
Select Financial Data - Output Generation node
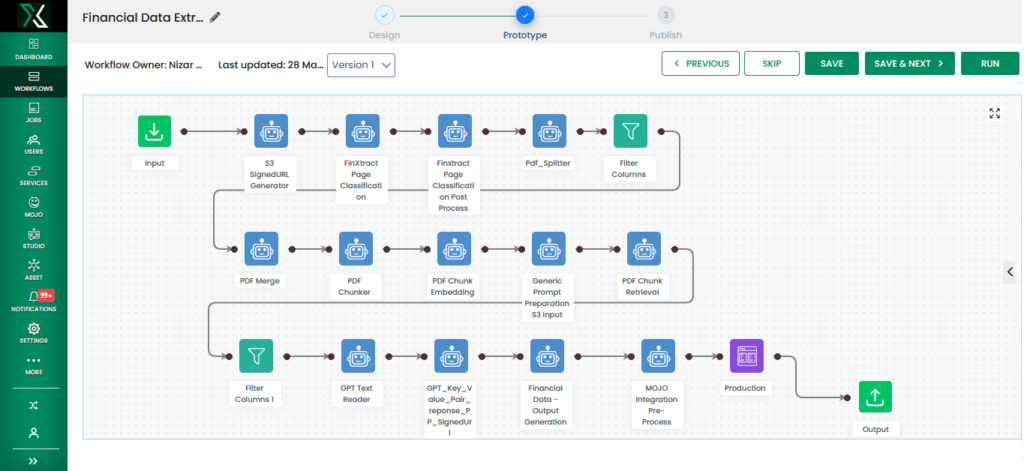pos(547,356)
